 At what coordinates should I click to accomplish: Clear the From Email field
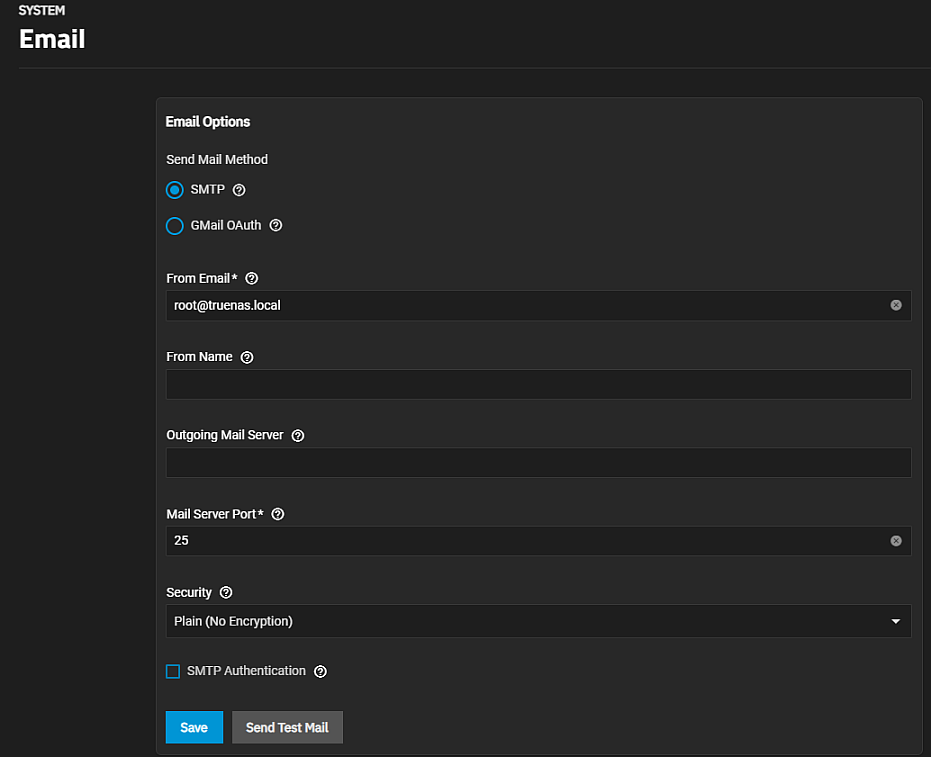(896, 305)
